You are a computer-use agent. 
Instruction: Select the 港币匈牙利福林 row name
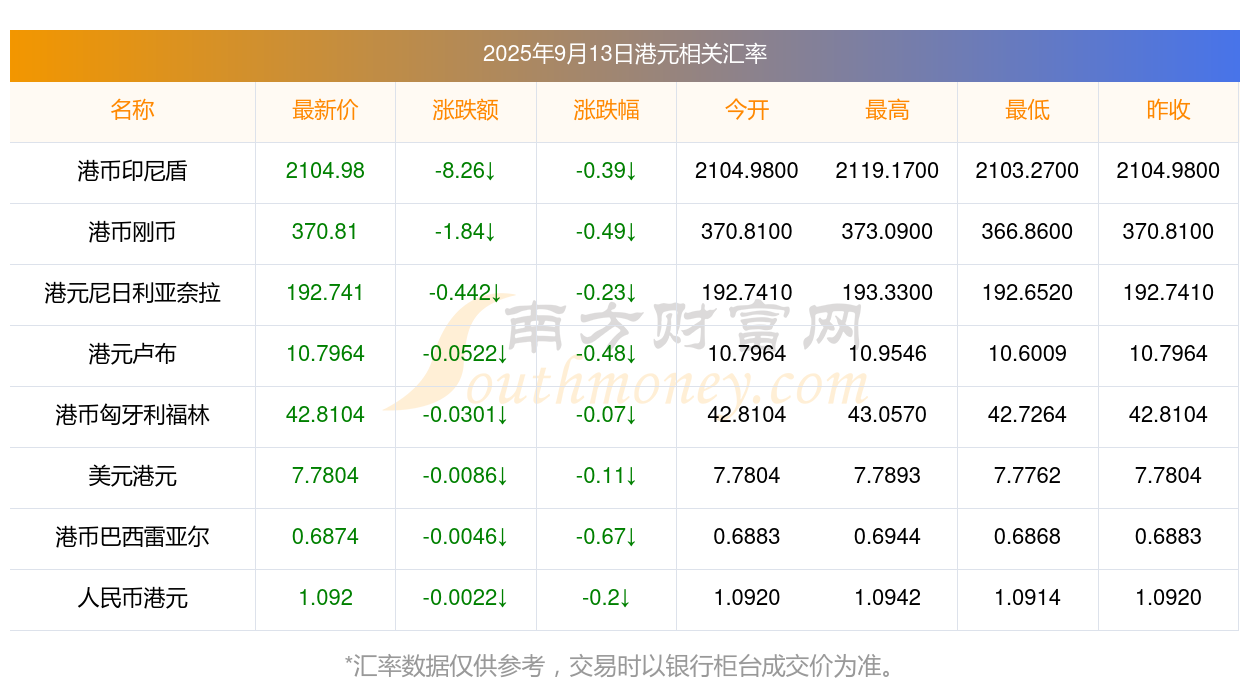[x=133, y=415]
